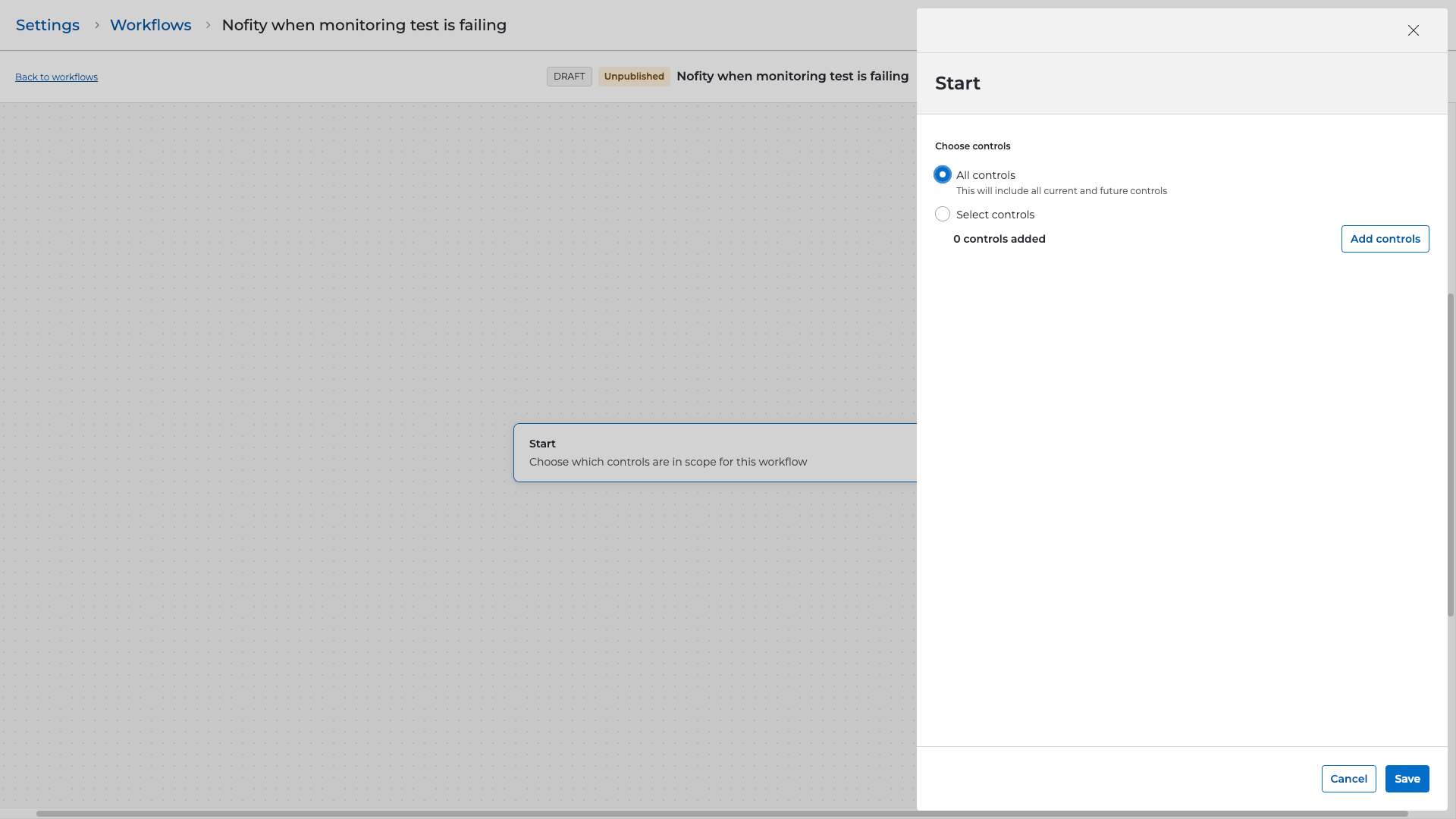Click the Add controls button

[x=1385, y=239]
